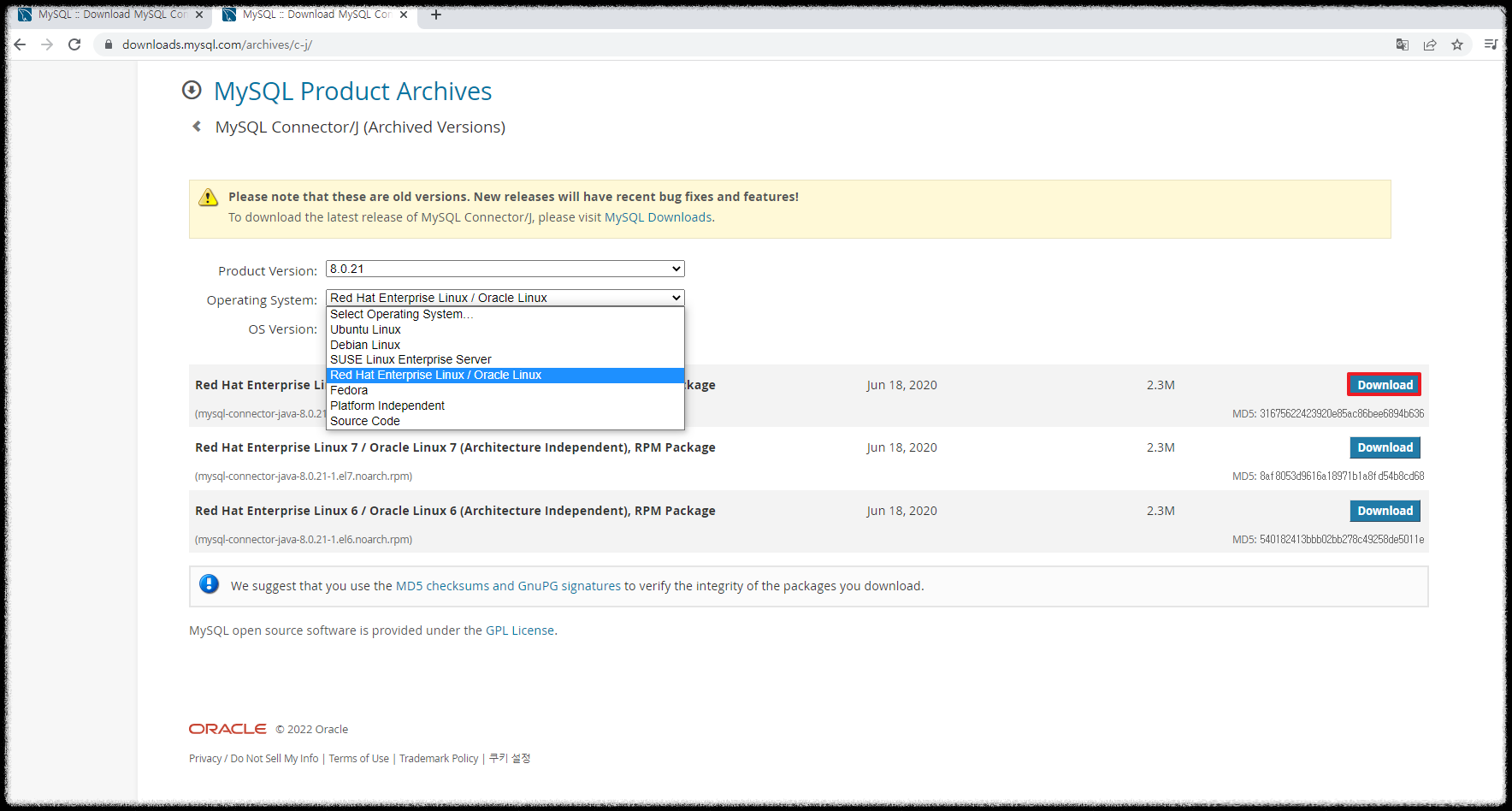This screenshot has width=1512, height=811.
Task: Click the download circle icon by MySQL Product Archives
Action: tap(192, 90)
